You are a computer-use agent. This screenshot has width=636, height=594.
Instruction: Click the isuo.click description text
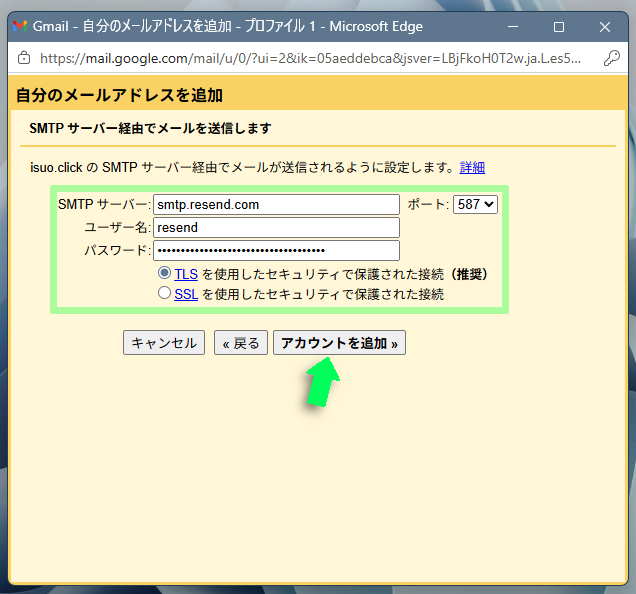pyautogui.click(x=243, y=167)
